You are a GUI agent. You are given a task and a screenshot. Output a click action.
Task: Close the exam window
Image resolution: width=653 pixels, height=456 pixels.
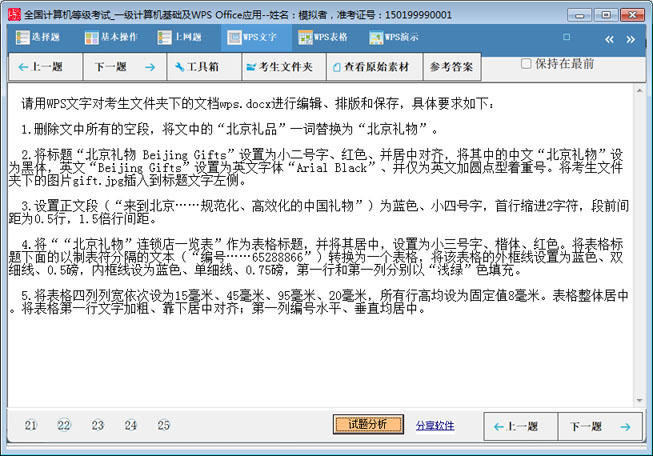632,15
